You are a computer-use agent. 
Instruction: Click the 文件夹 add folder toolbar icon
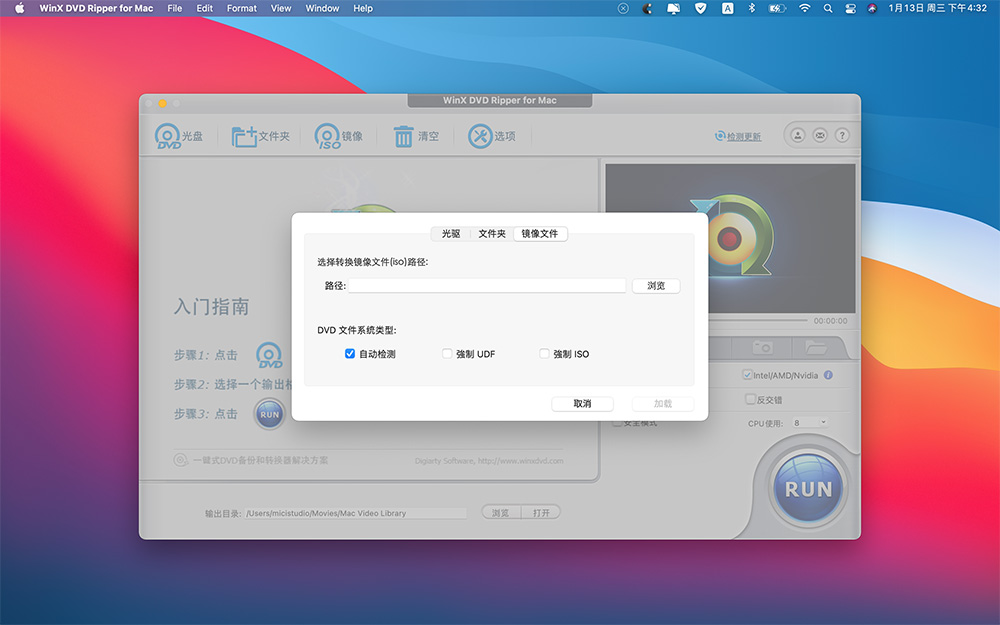pos(260,136)
